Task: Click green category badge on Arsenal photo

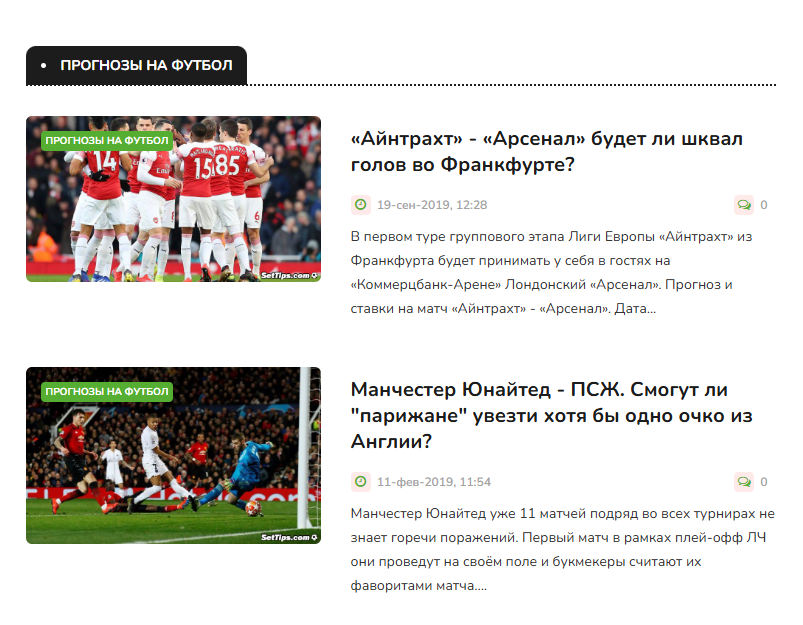Action: coord(107,140)
